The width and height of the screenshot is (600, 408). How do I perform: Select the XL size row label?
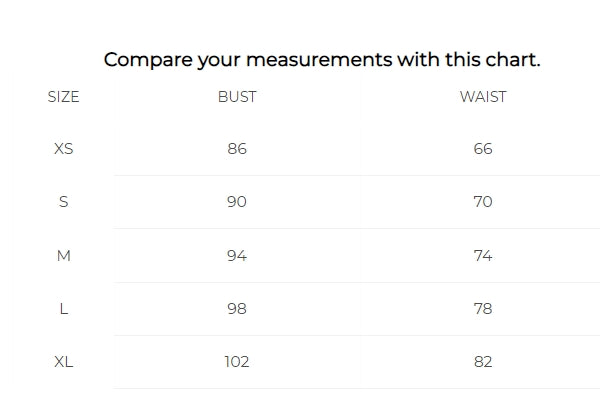pyautogui.click(x=63, y=361)
